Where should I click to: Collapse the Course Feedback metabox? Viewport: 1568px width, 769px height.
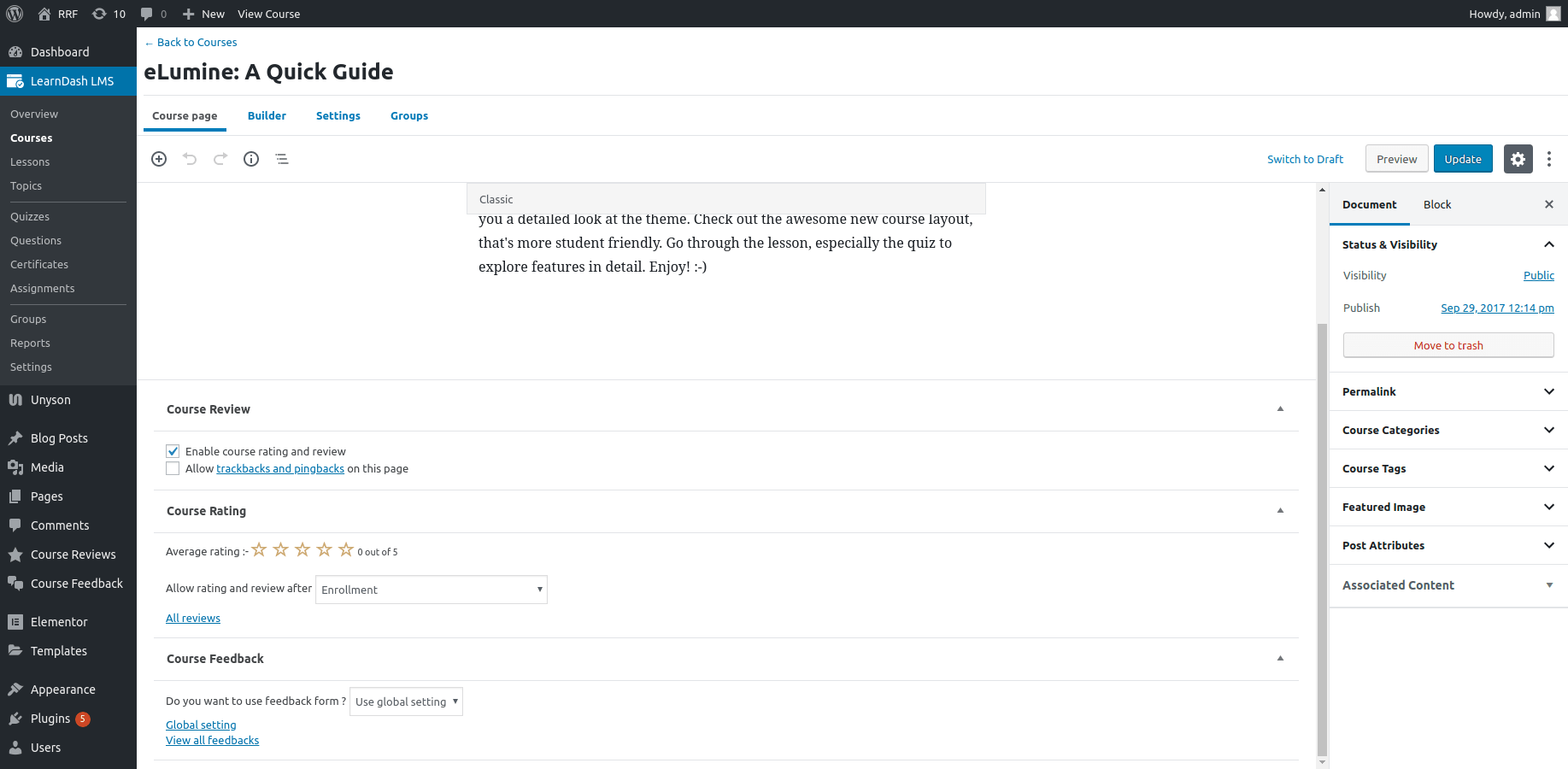click(x=1280, y=659)
